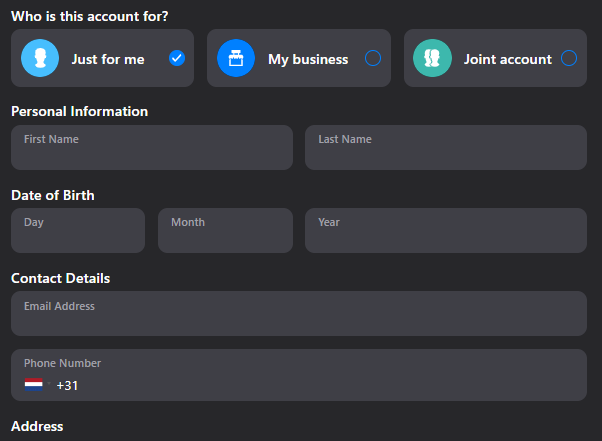Uncheck the Just for me checkmark
This screenshot has height=441, width=602.
pos(177,58)
